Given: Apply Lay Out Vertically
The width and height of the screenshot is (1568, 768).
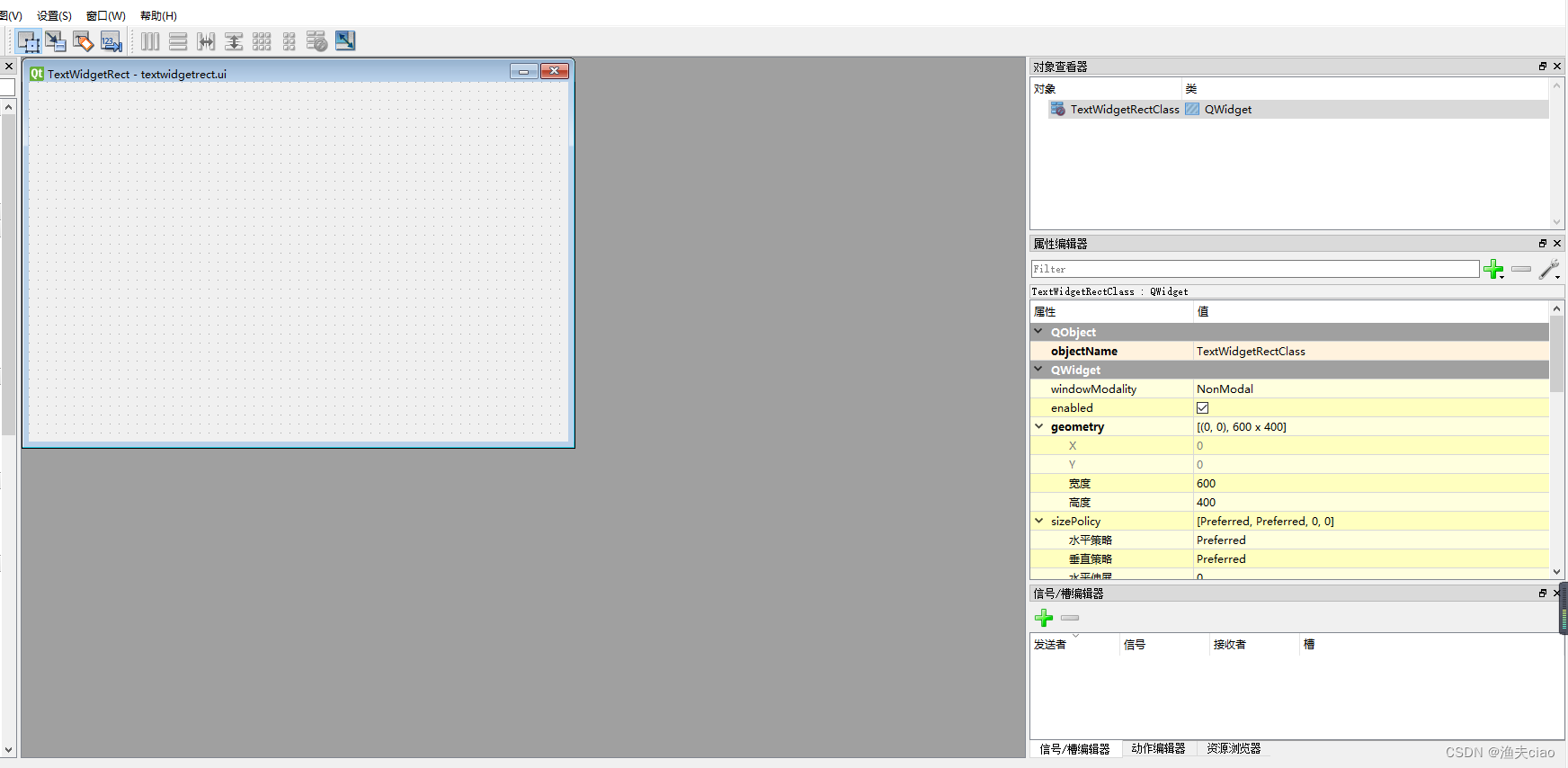Looking at the screenshot, I should pos(178,41).
